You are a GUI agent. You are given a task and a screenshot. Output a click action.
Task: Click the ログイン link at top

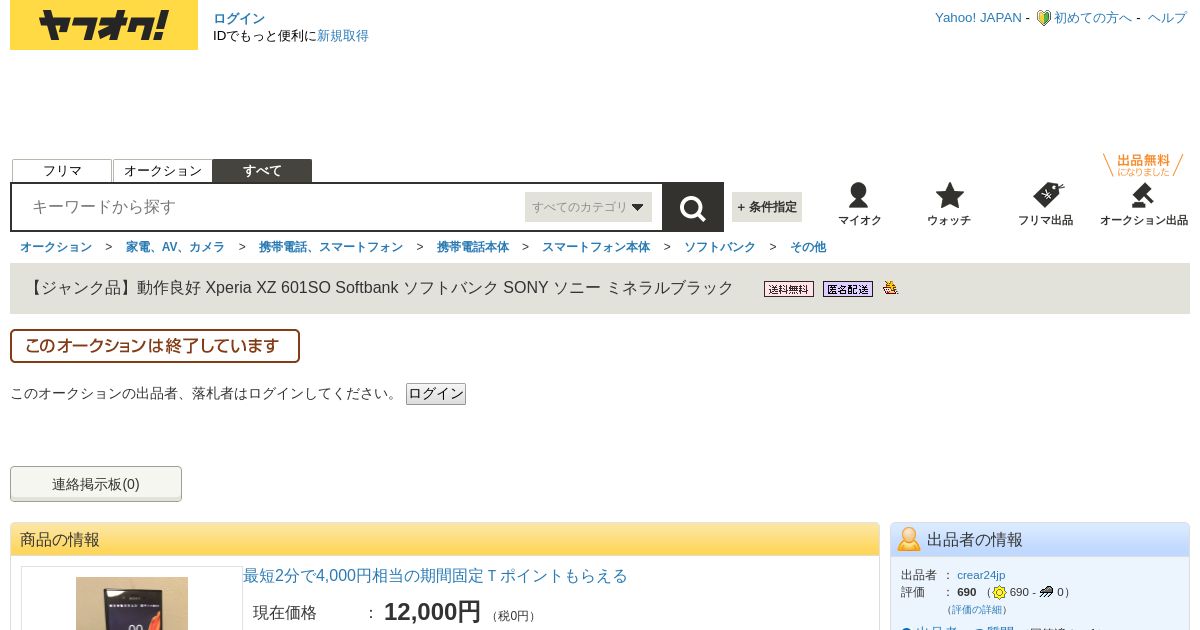pyautogui.click(x=239, y=18)
